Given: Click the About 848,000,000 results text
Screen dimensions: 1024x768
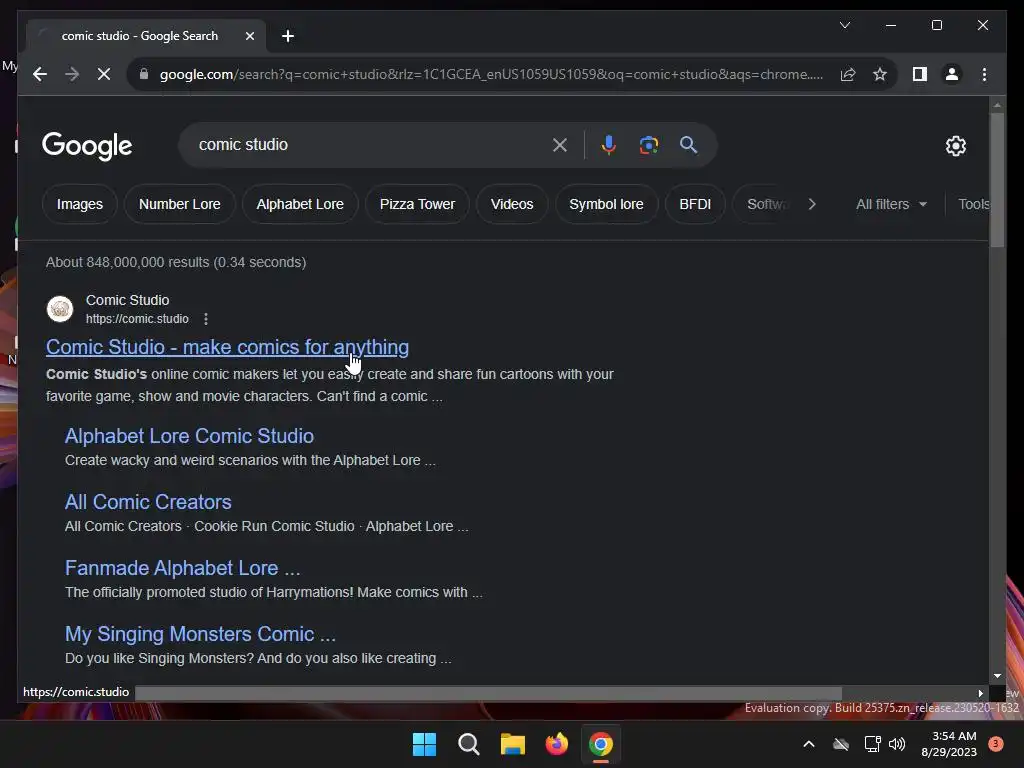Looking at the screenshot, I should coord(176,263).
